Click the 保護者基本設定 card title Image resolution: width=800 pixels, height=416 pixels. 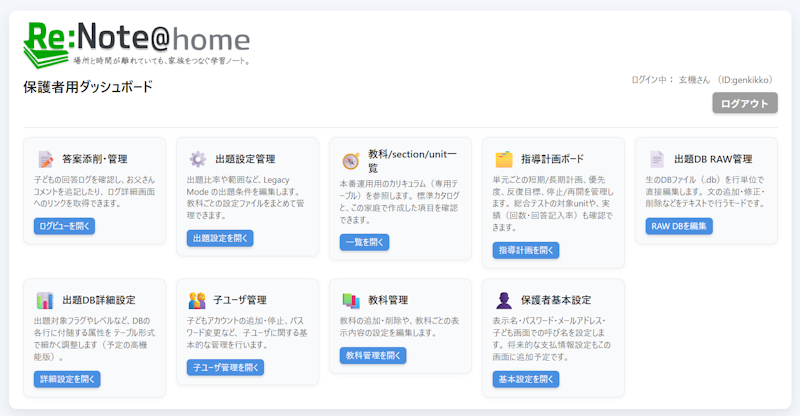tap(556, 300)
